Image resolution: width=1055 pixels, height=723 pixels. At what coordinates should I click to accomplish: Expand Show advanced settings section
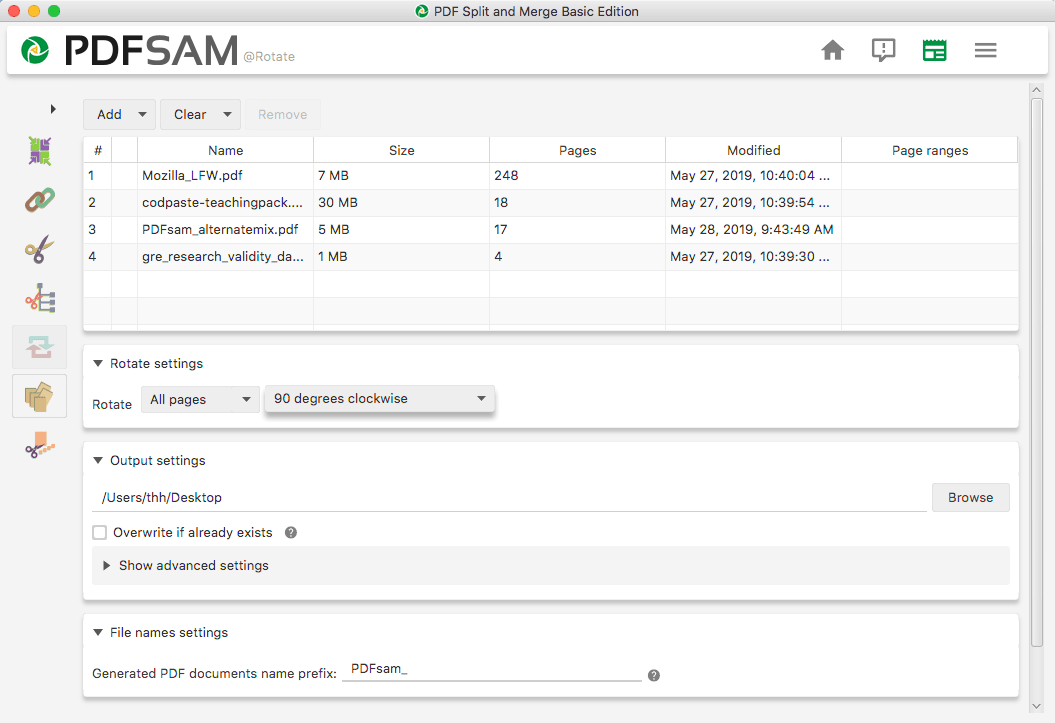tap(186, 566)
